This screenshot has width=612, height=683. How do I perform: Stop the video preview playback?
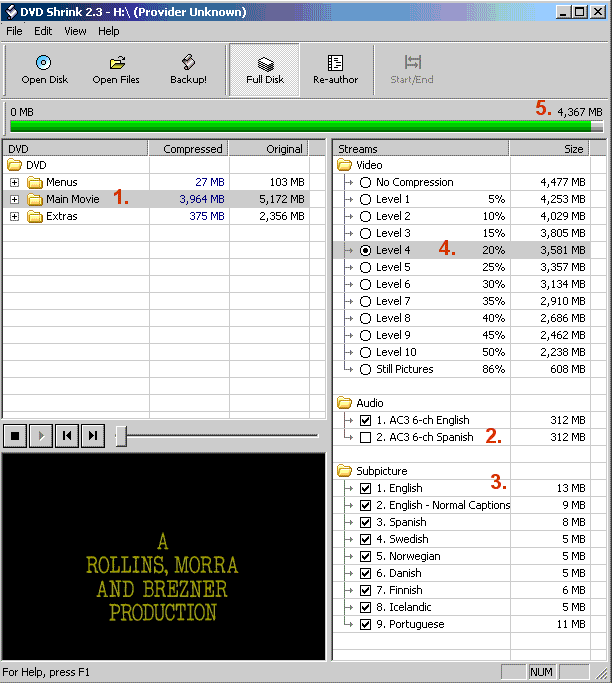point(15,436)
